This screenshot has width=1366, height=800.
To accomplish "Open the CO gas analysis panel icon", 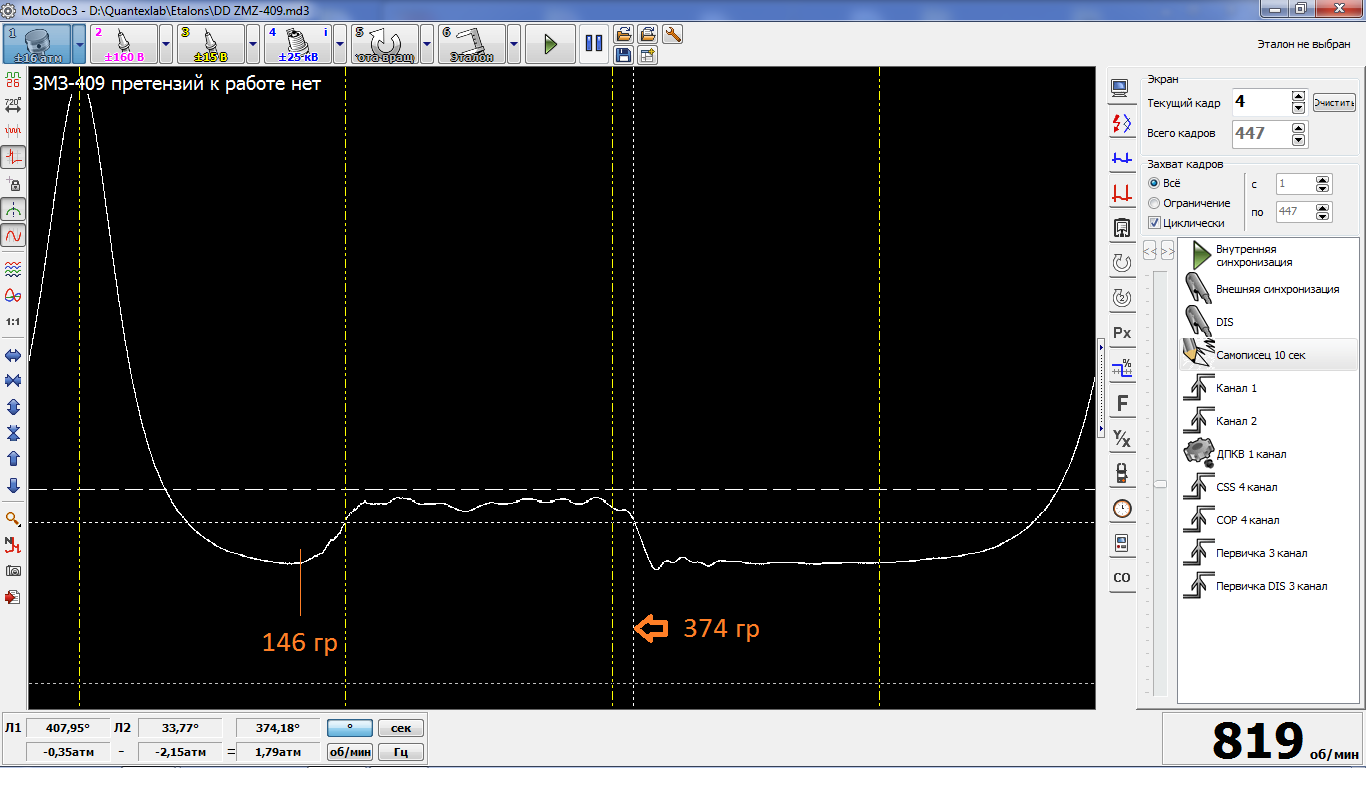I will pyautogui.click(x=1122, y=578).
